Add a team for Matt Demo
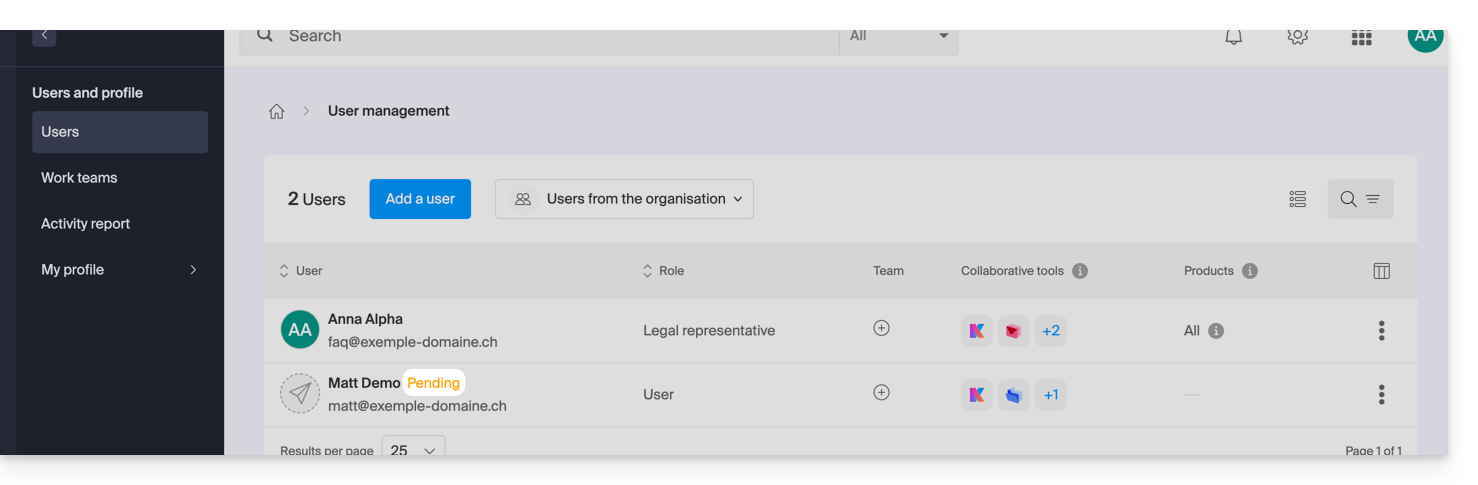The image size is (1478, 485). point(881,393)
